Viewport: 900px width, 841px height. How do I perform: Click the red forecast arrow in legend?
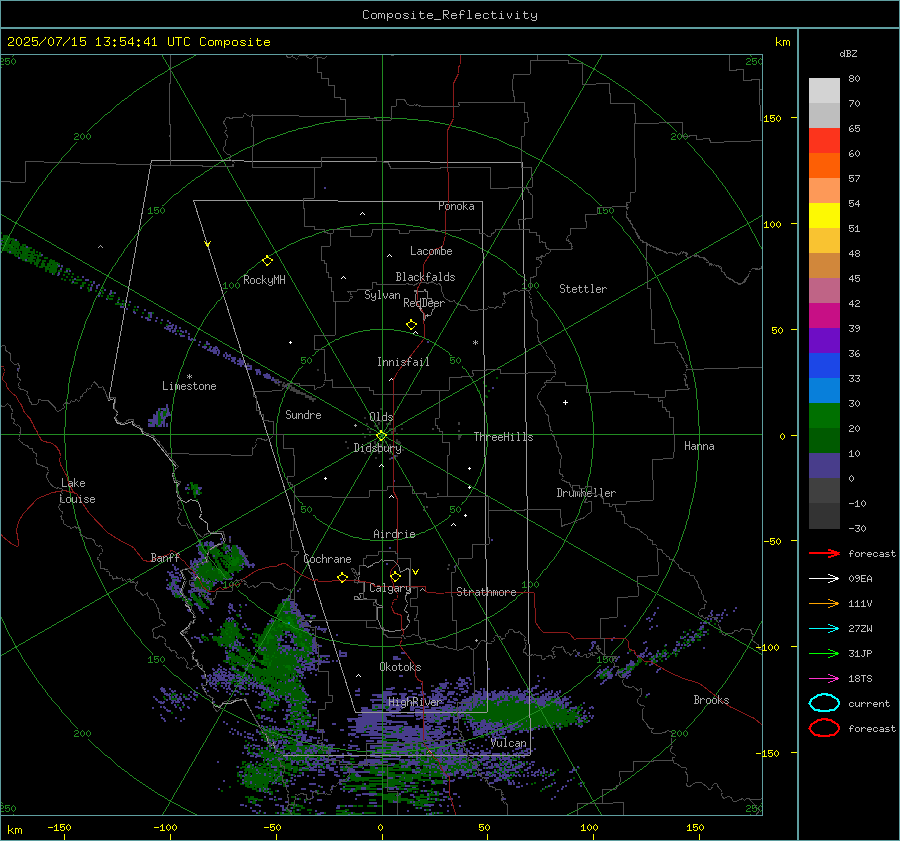click(x=824, y=553)
